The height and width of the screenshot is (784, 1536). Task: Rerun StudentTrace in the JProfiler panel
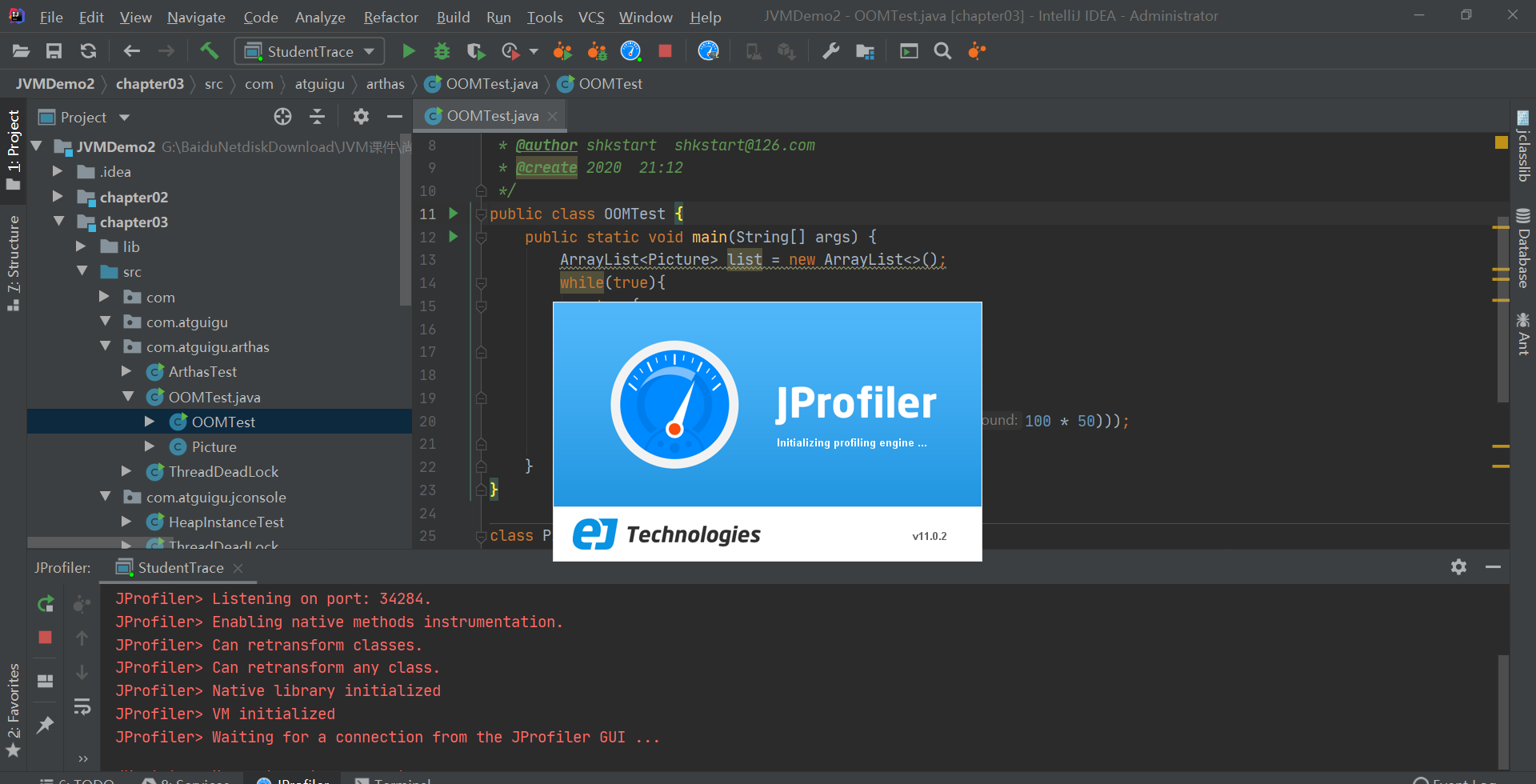[46, 604]
